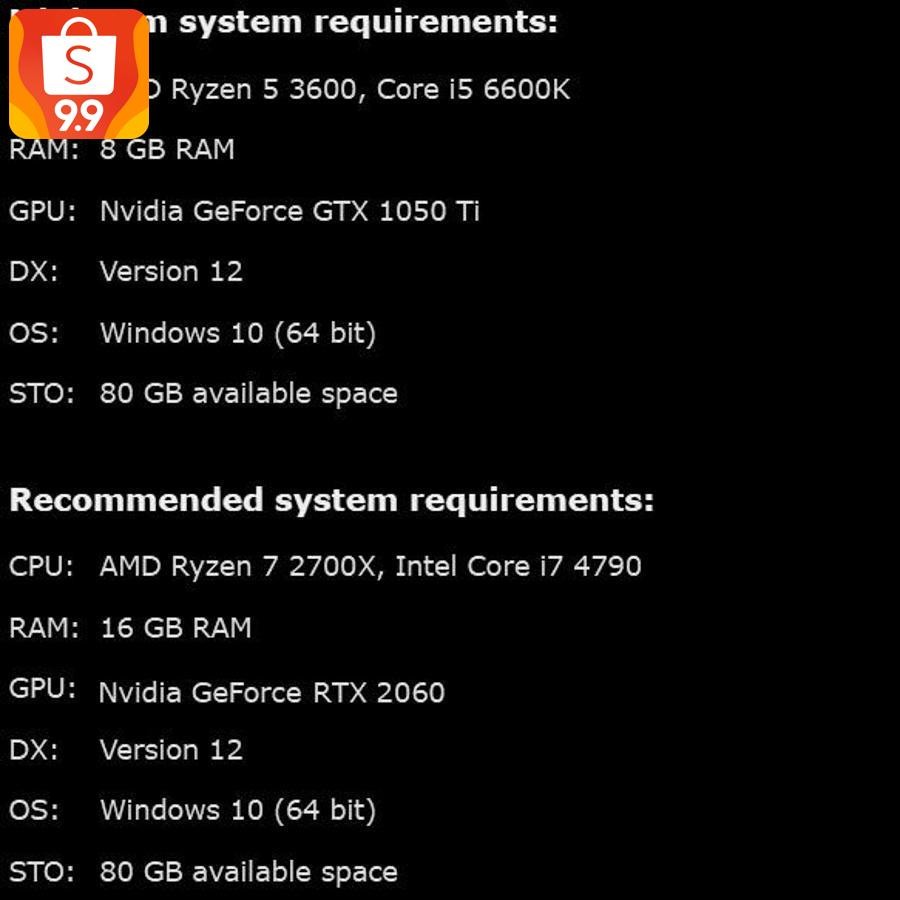Click Windows 10 (64 bit) under minimum requirements
The image size is (900, 900).
point(237,333)
